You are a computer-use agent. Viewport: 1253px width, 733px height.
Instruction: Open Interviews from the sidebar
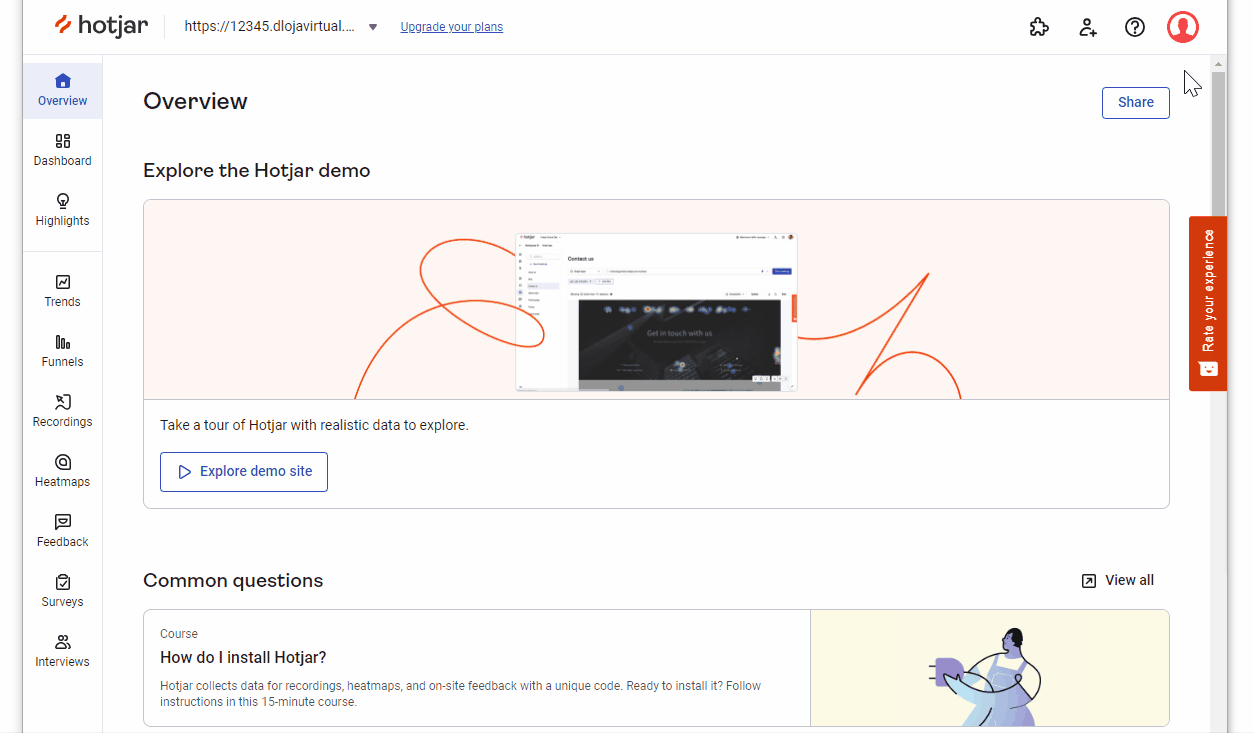(x=63, y=651)
